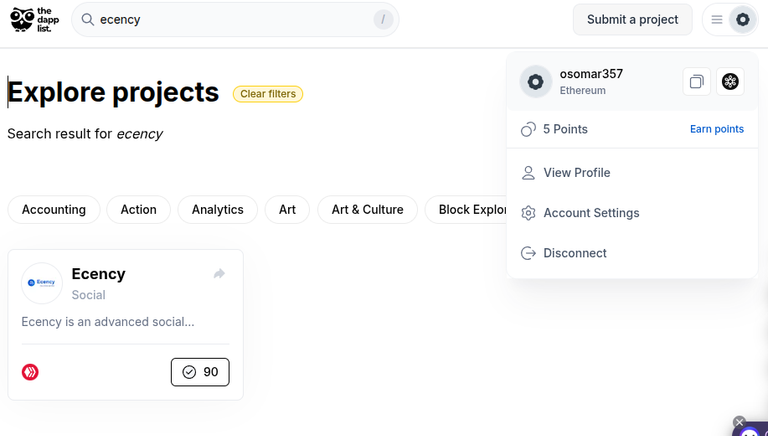Click the red Hive chain icon
This screenshot has width=768, height=436.
point(30,372)
